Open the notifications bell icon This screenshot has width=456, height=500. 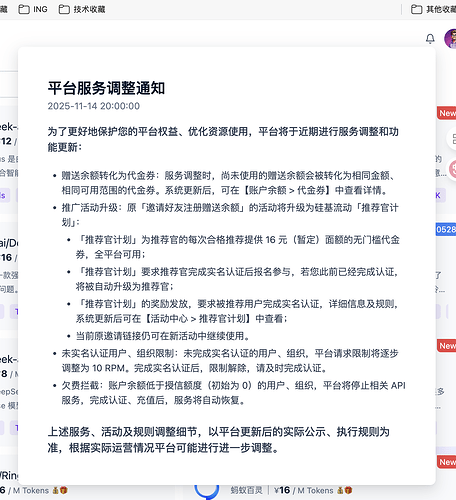click(x=430, y=39)
